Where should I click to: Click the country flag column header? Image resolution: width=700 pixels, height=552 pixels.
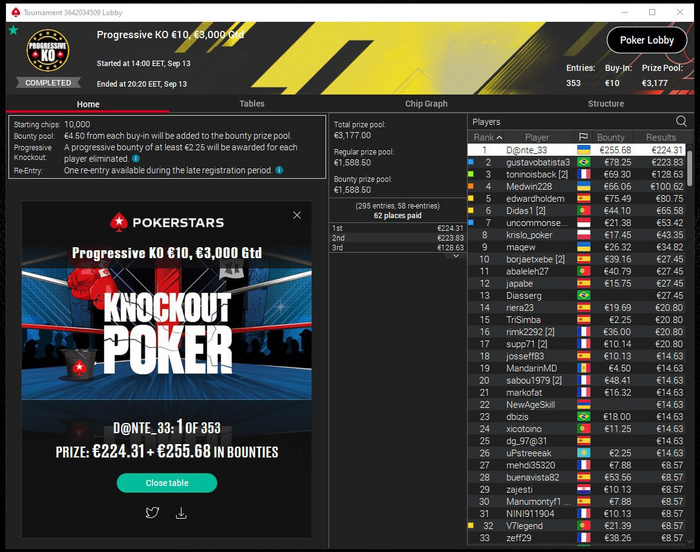pos(583,137)
